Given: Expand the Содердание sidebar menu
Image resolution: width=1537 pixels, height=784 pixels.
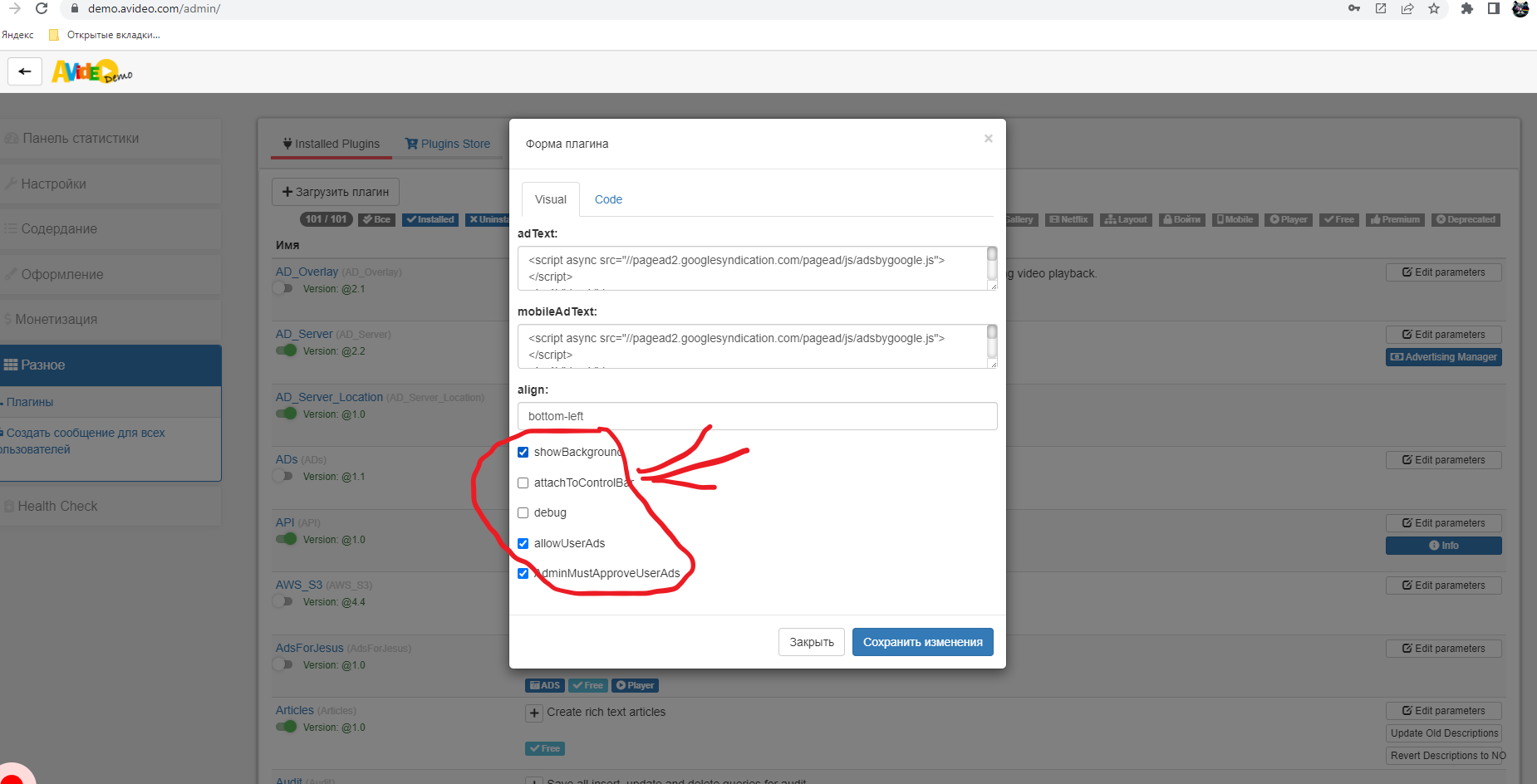Looking at the screenshot, I should click(110, 229).
